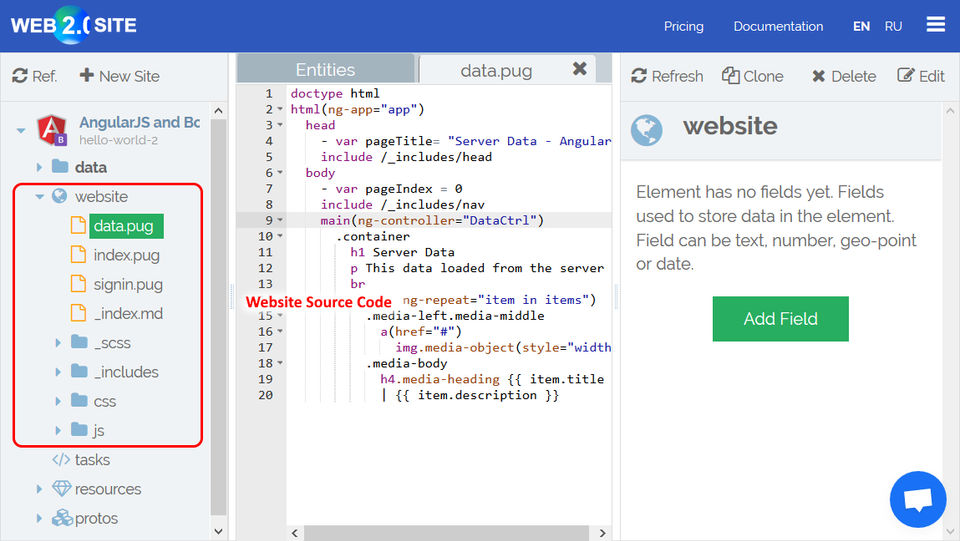Click the AngularJS project logo icon
960x541 pixels.
[x=52, y=130]
